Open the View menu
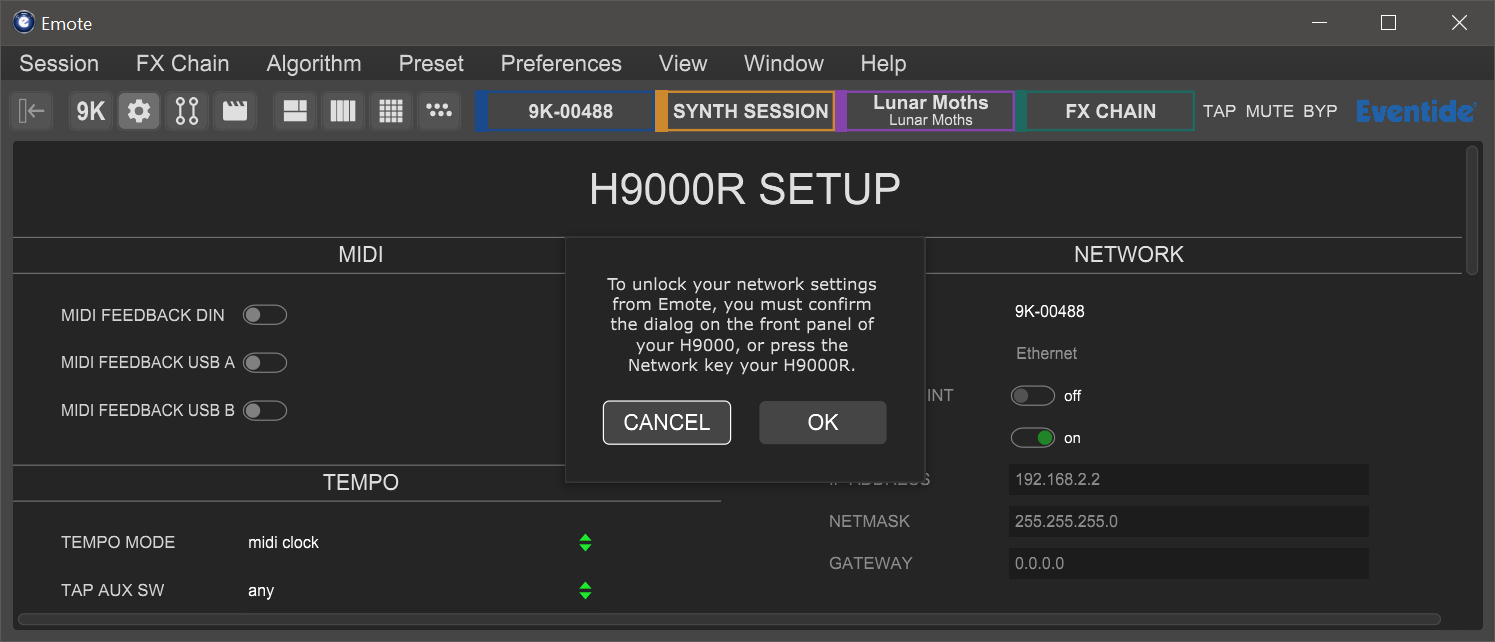Screen dimensions: 1495x642 (683, 64)
